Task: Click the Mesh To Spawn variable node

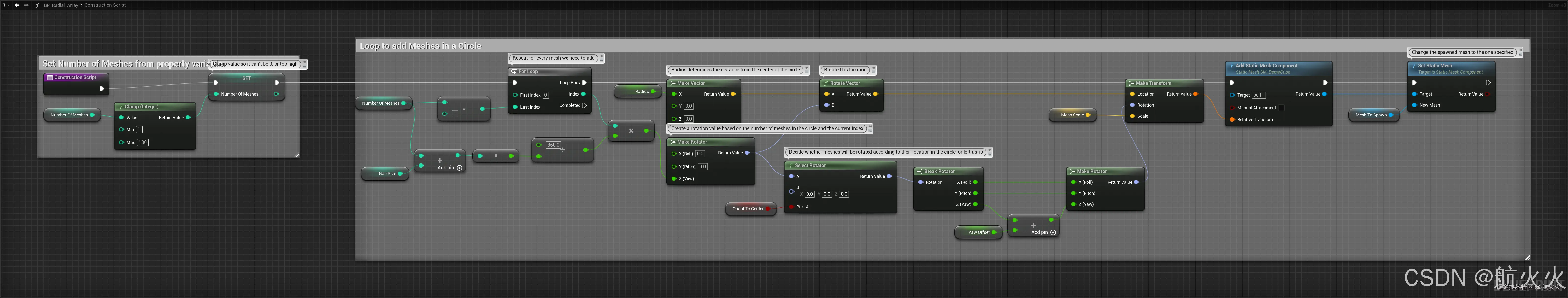Action: pyautogui.click(x=1371, y=115)
